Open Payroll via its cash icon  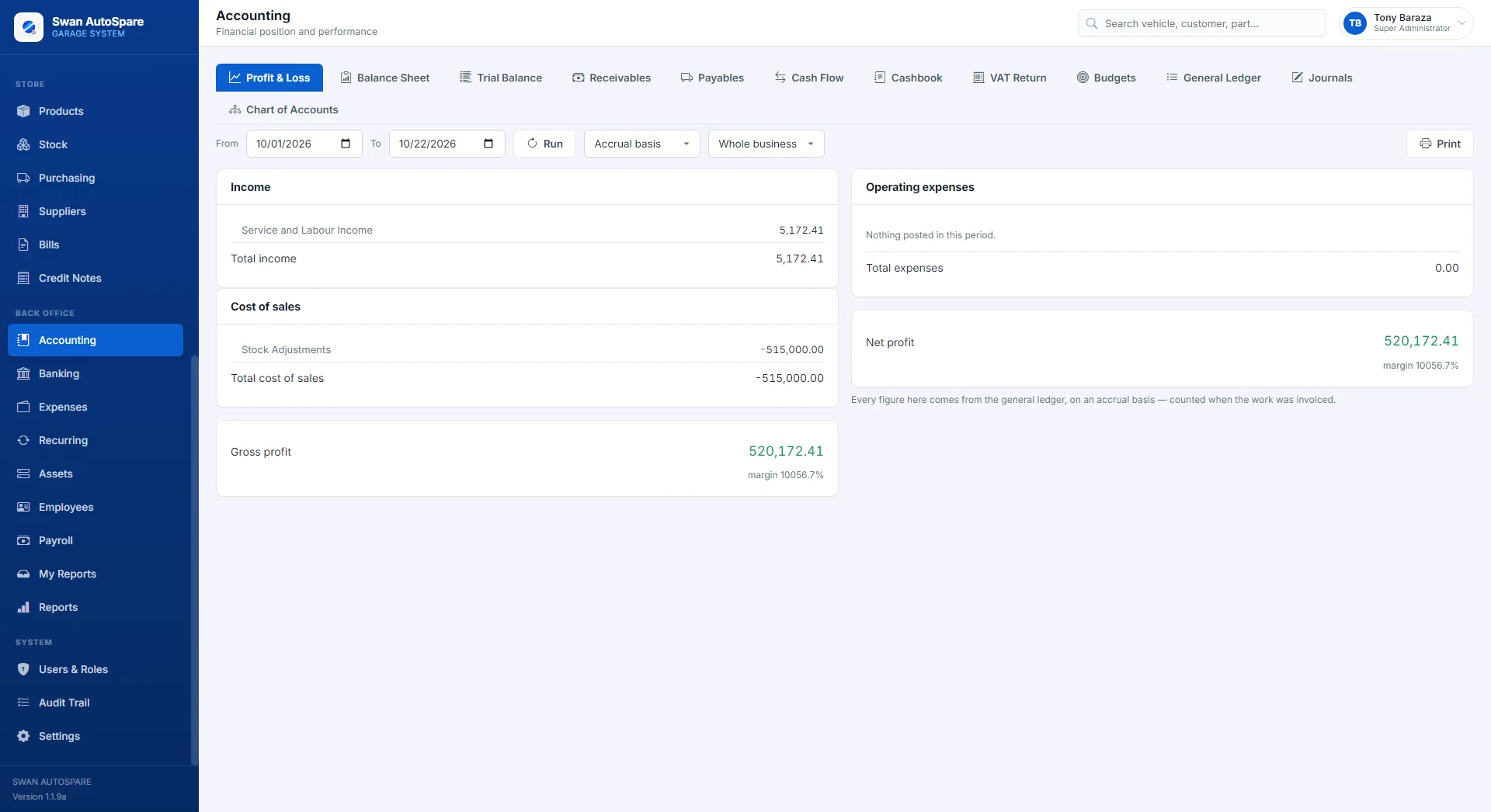point(23,540)
